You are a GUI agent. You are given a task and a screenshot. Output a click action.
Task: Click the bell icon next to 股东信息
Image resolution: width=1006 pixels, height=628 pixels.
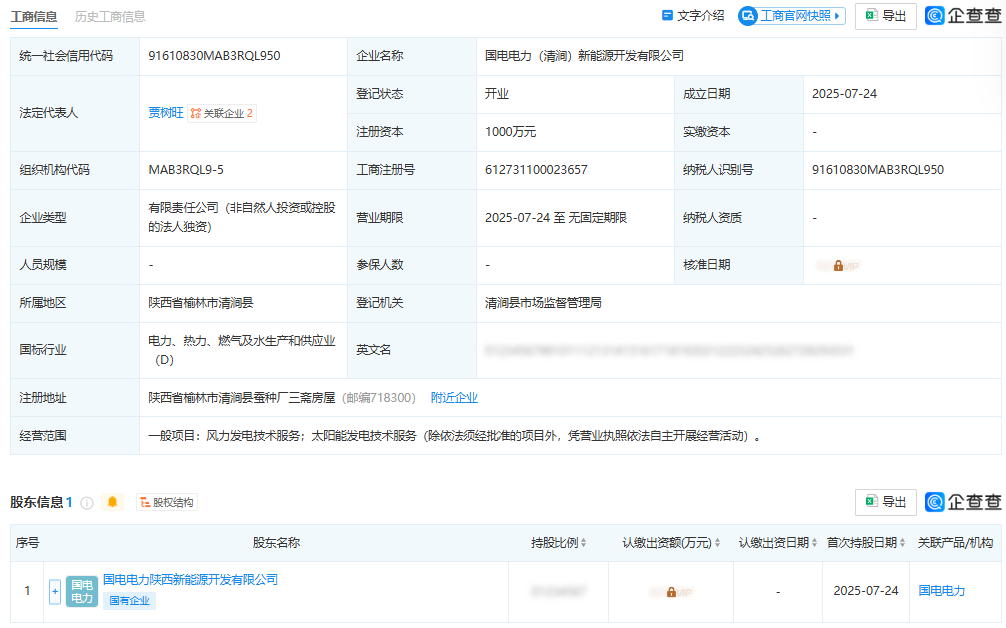(112, 501)
